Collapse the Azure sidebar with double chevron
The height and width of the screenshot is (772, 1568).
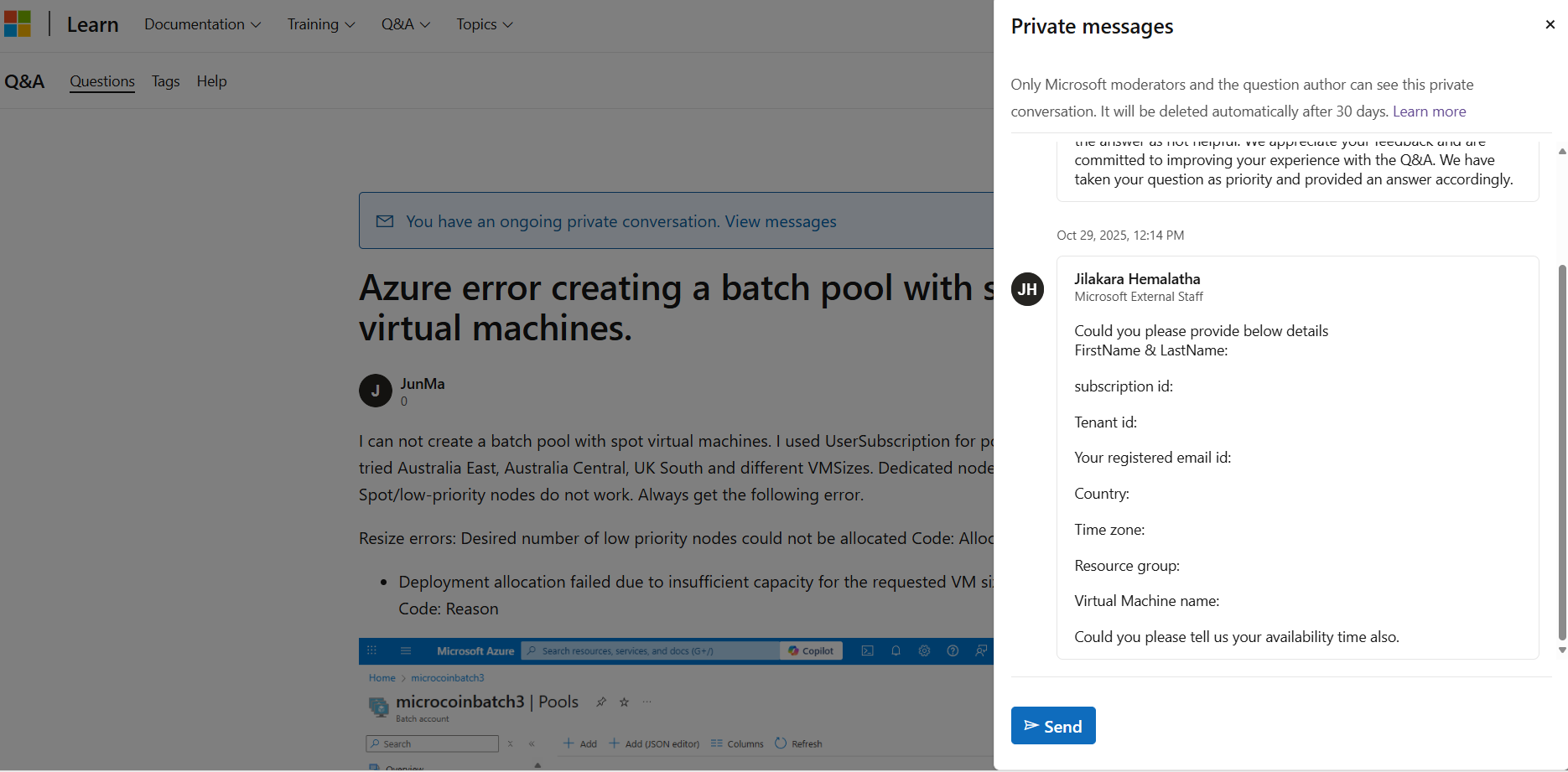coord(532,744)
